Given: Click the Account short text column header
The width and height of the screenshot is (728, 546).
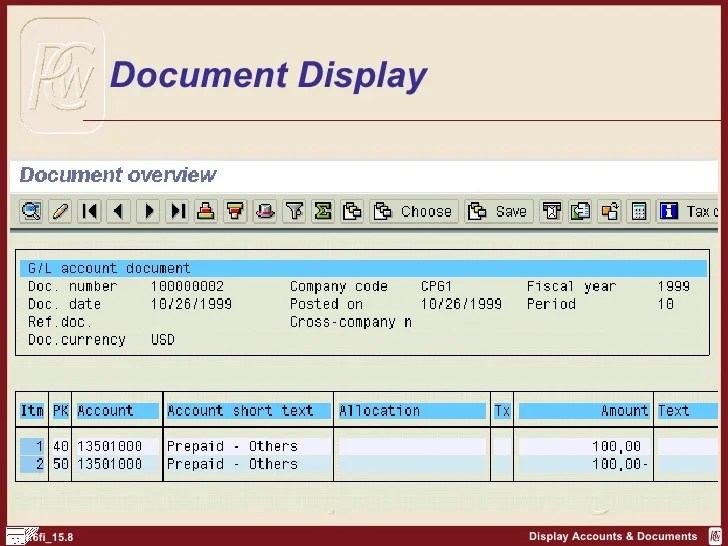Looking at the screenshot, I should point(248,411).
